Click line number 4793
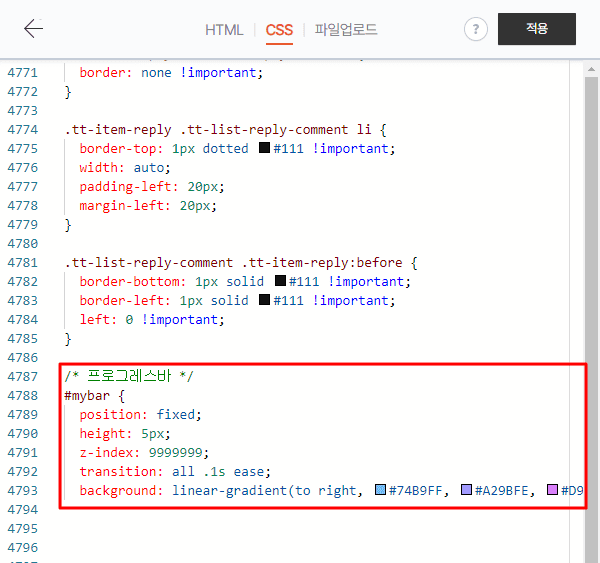 coord(23,491)
